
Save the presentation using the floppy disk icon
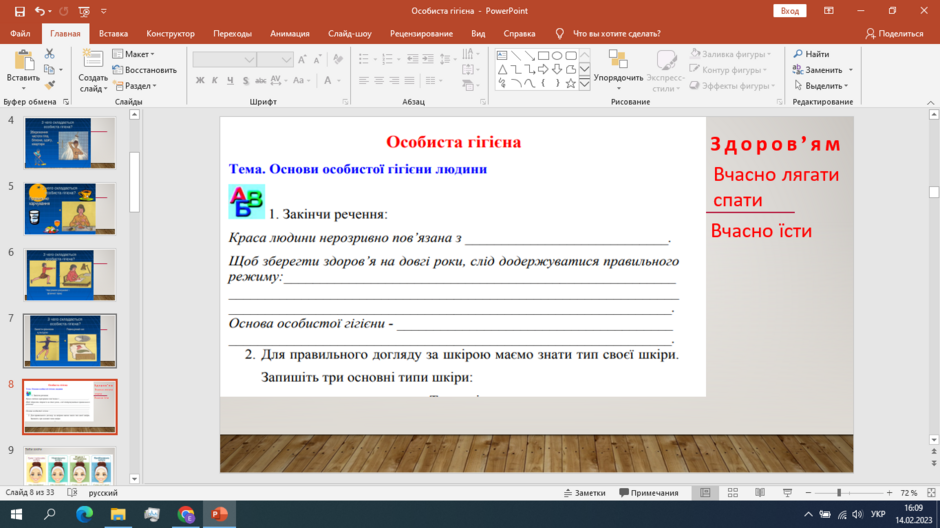(x=20, y=11)
